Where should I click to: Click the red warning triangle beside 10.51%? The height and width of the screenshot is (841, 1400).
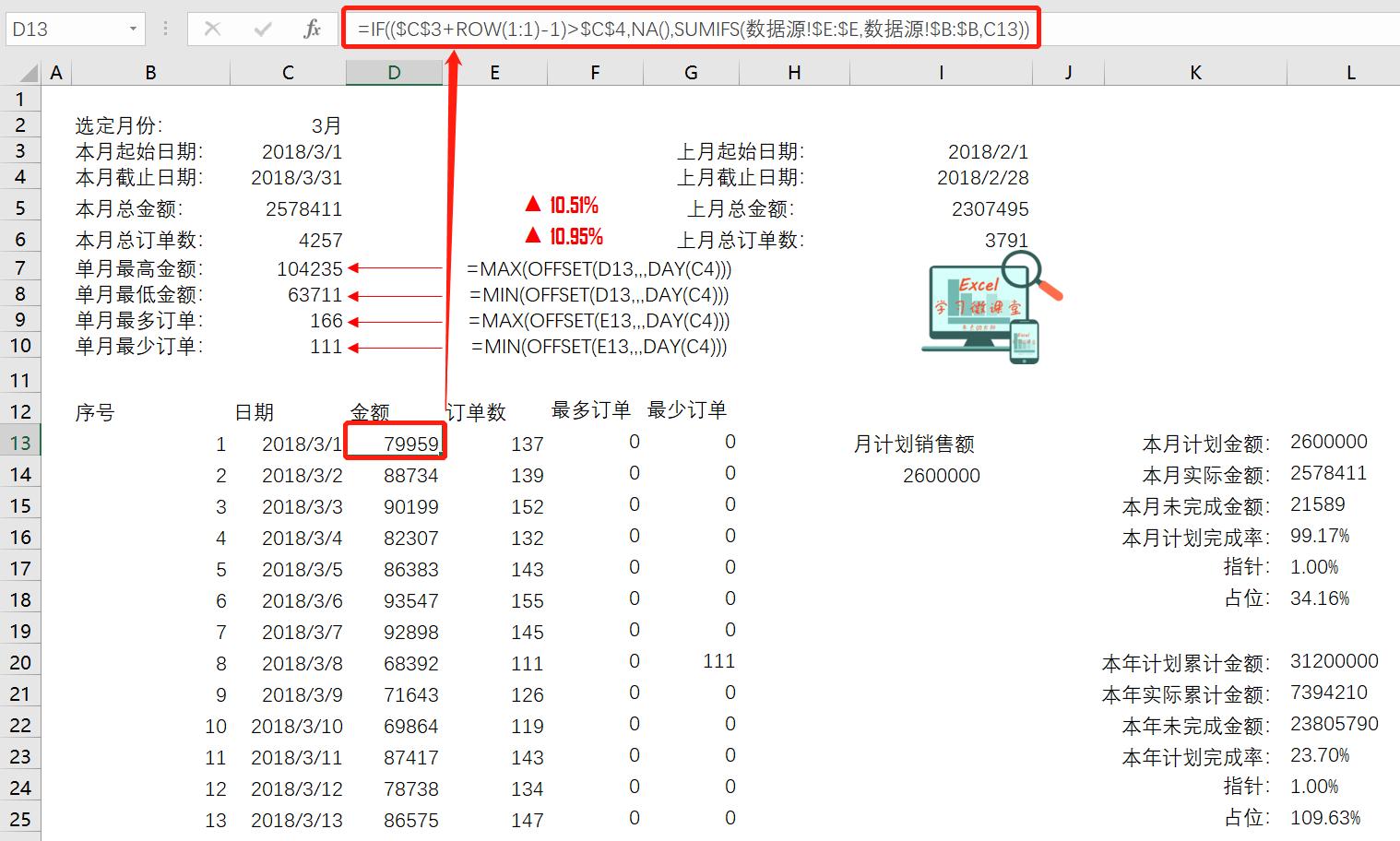click(x=532, y=204)
